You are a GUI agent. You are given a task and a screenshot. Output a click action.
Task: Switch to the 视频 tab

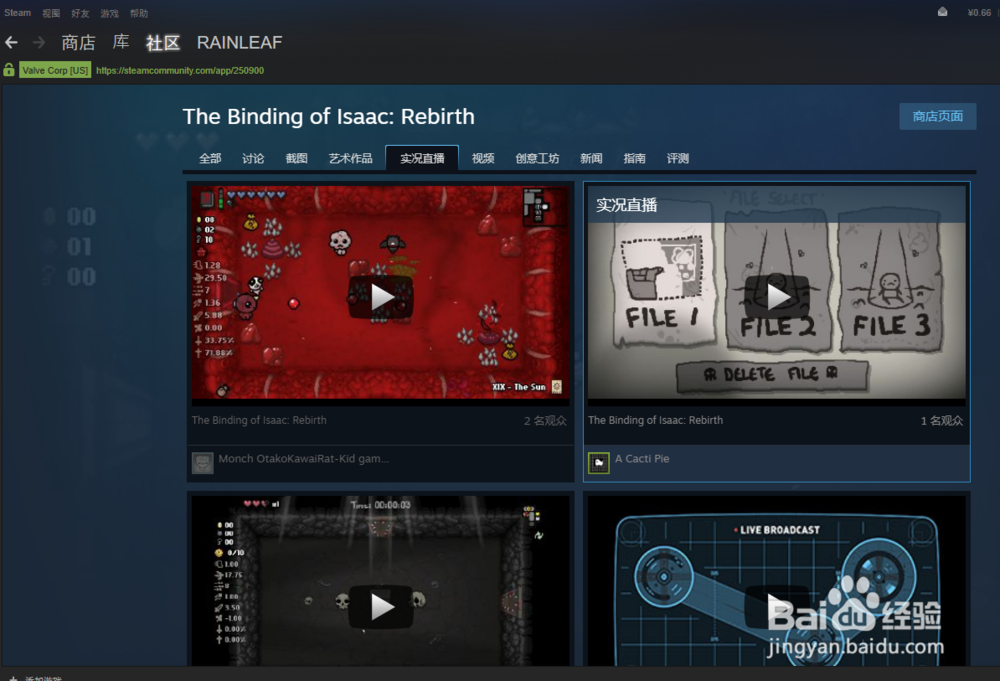click(x=483, y=158)
